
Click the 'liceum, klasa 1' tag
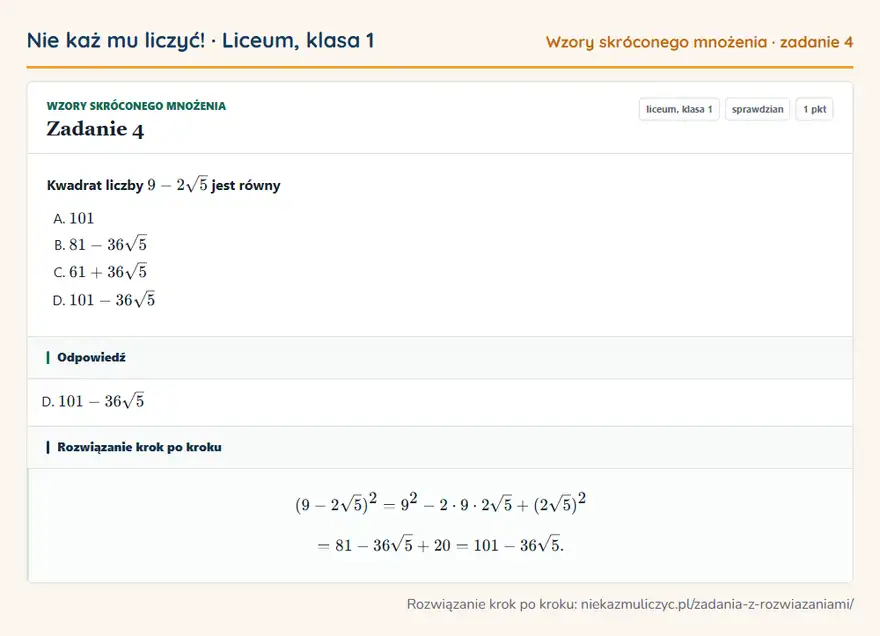[679, 109]
